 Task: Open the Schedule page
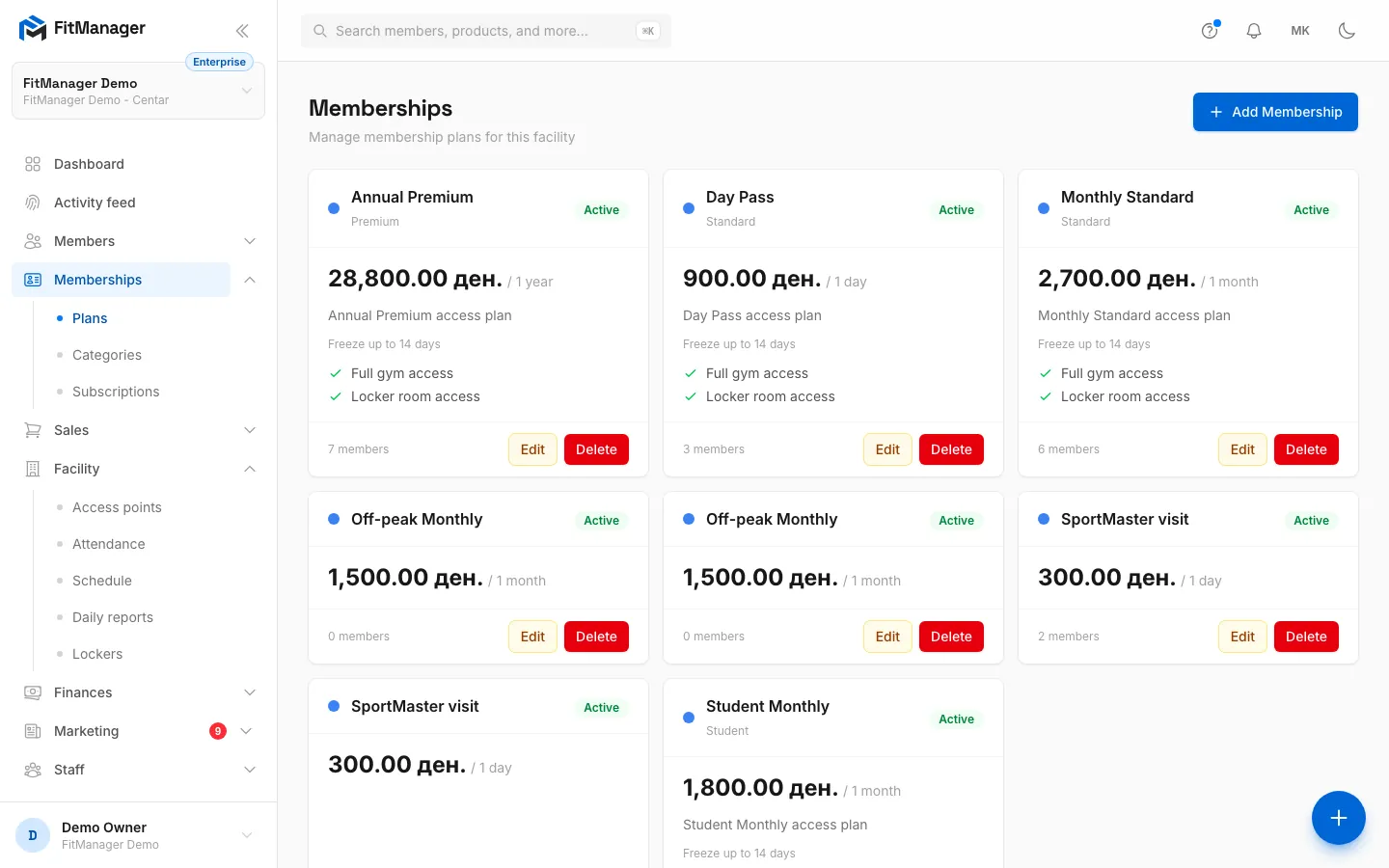point(102,581)
